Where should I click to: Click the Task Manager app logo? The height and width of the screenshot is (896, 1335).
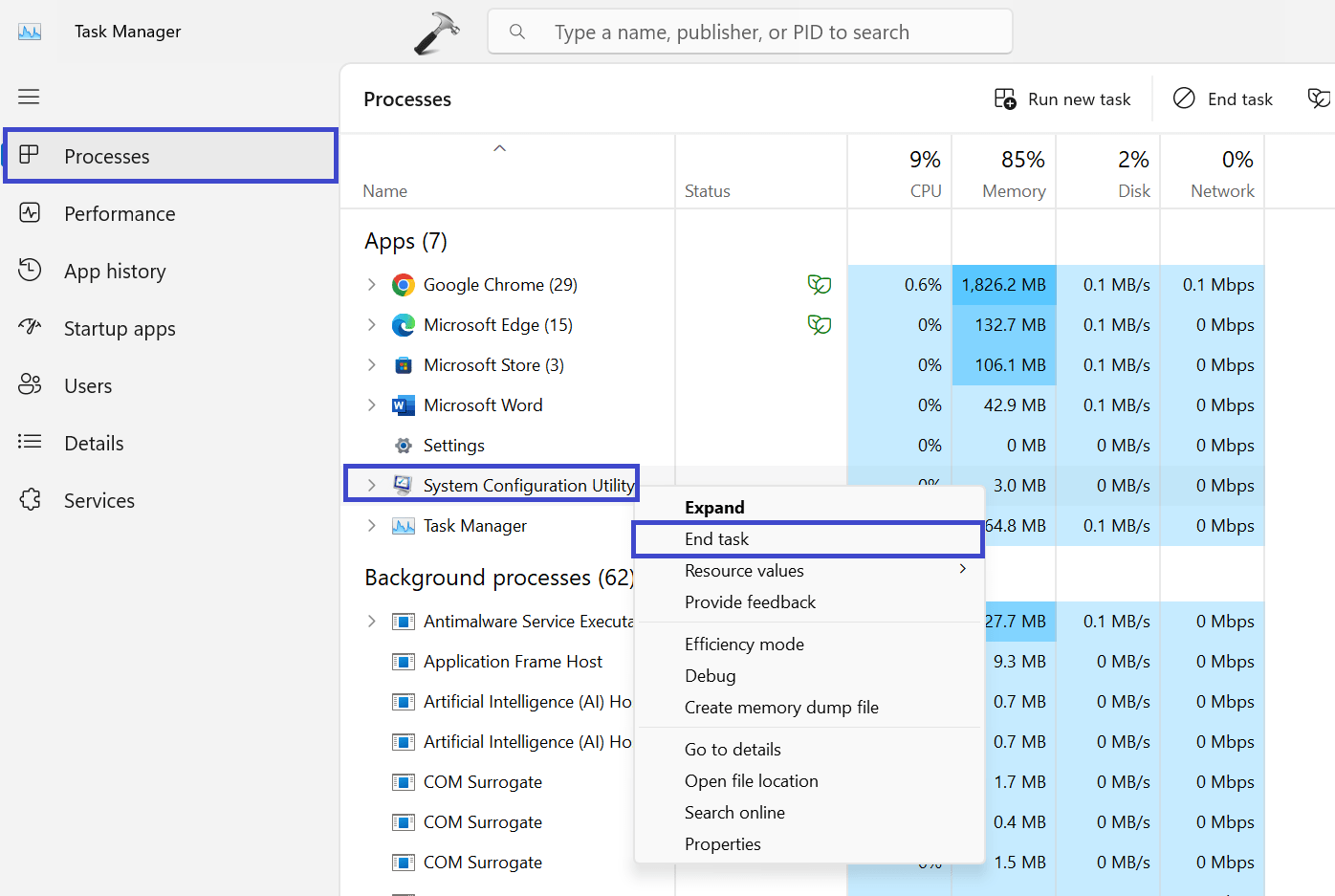(30, 31)
